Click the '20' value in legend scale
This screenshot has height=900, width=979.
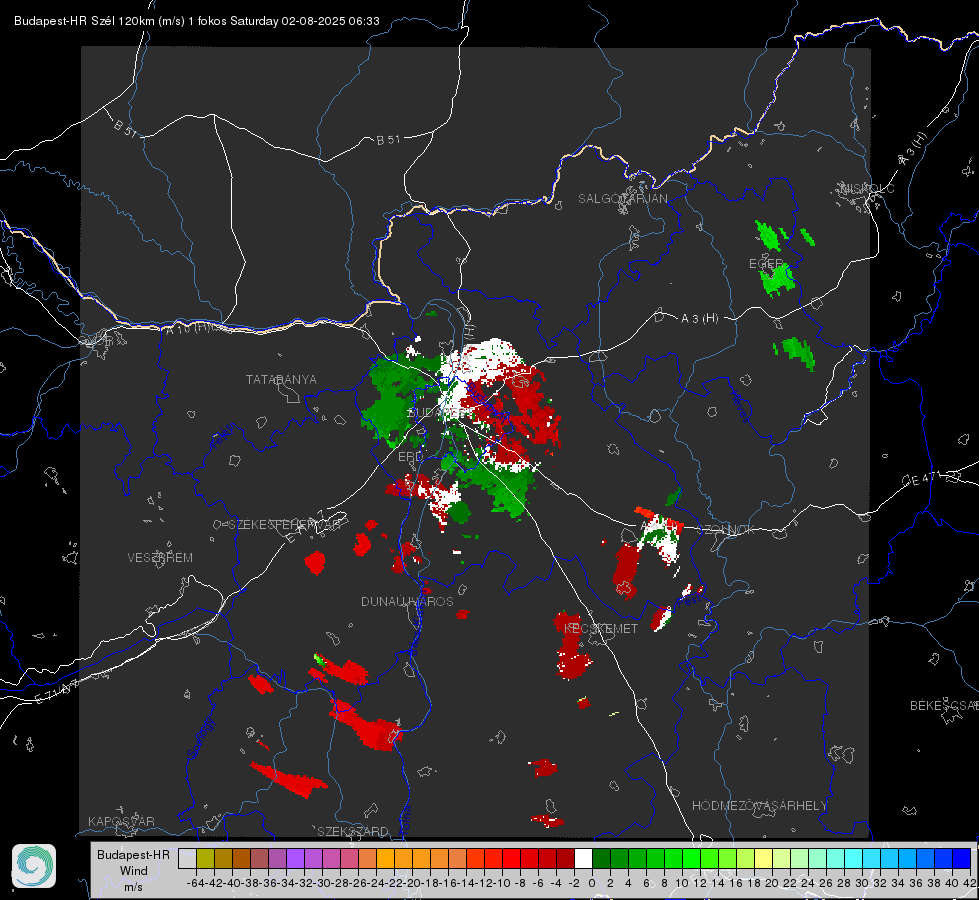[771, 883]
